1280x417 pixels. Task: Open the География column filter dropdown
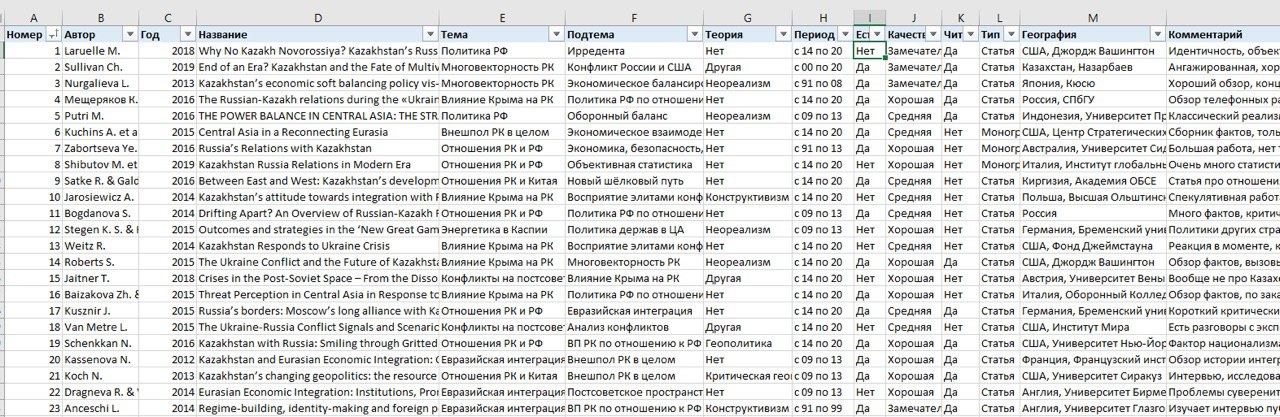click(1158, 34)
